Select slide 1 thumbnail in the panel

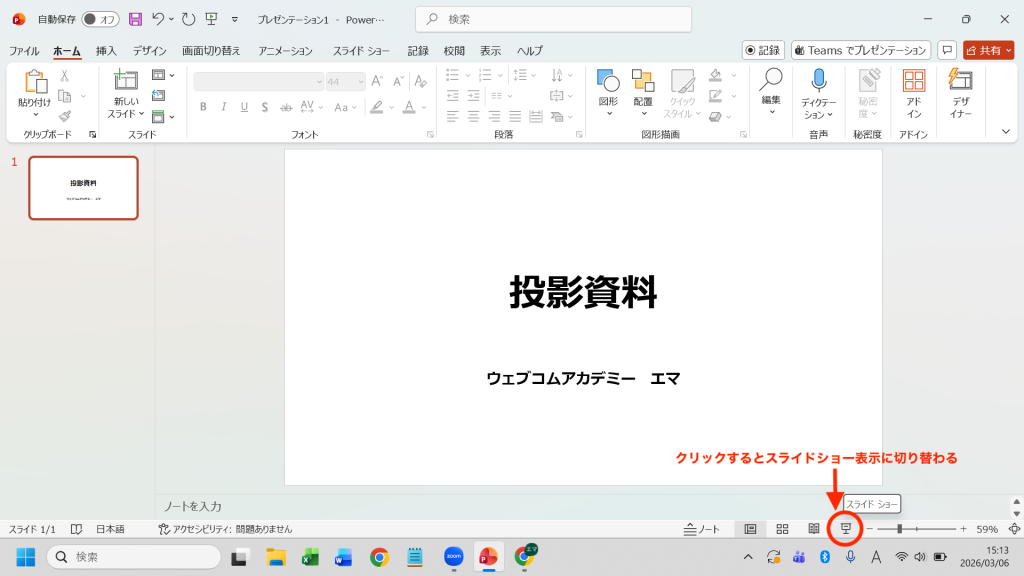(x=83, y=188)
